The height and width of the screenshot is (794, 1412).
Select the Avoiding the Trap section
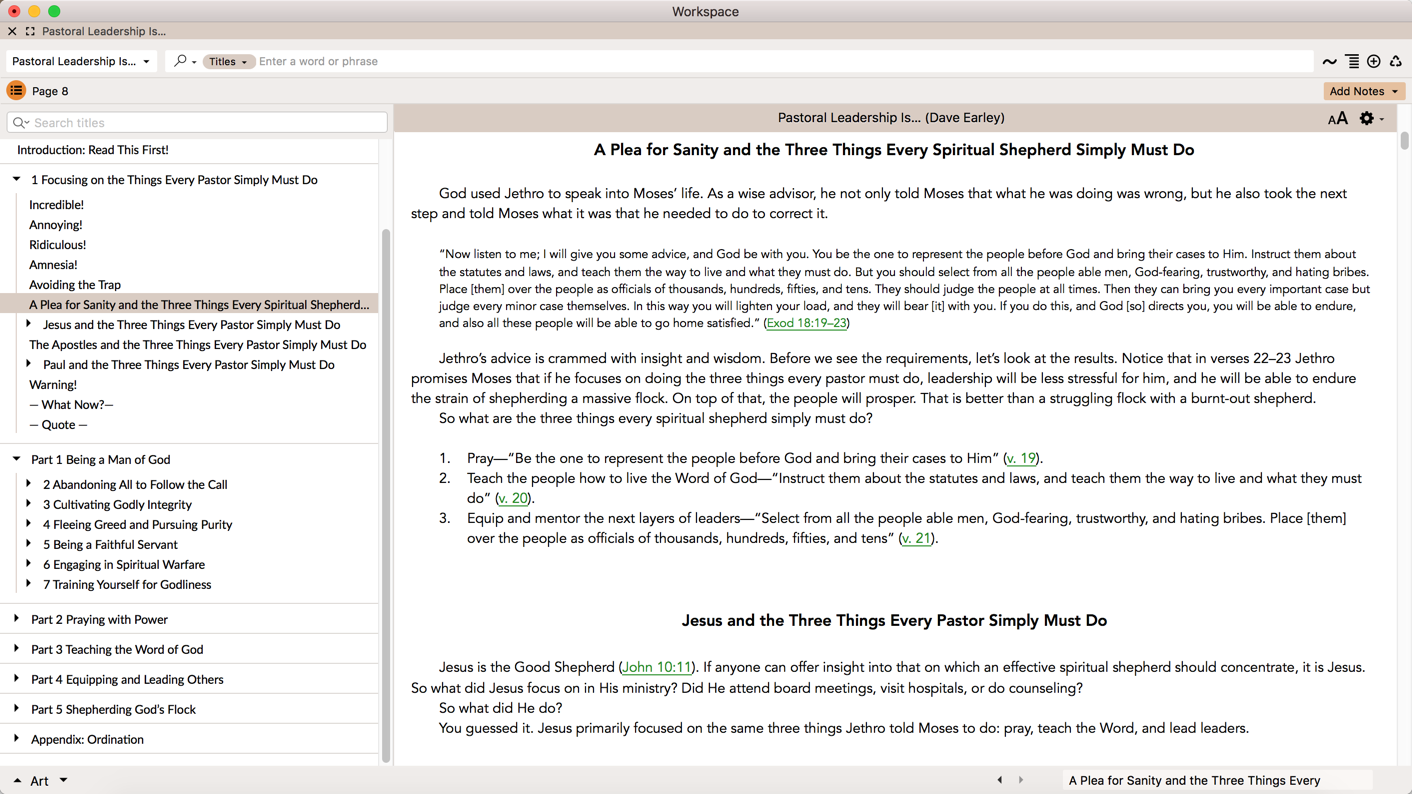75,285
